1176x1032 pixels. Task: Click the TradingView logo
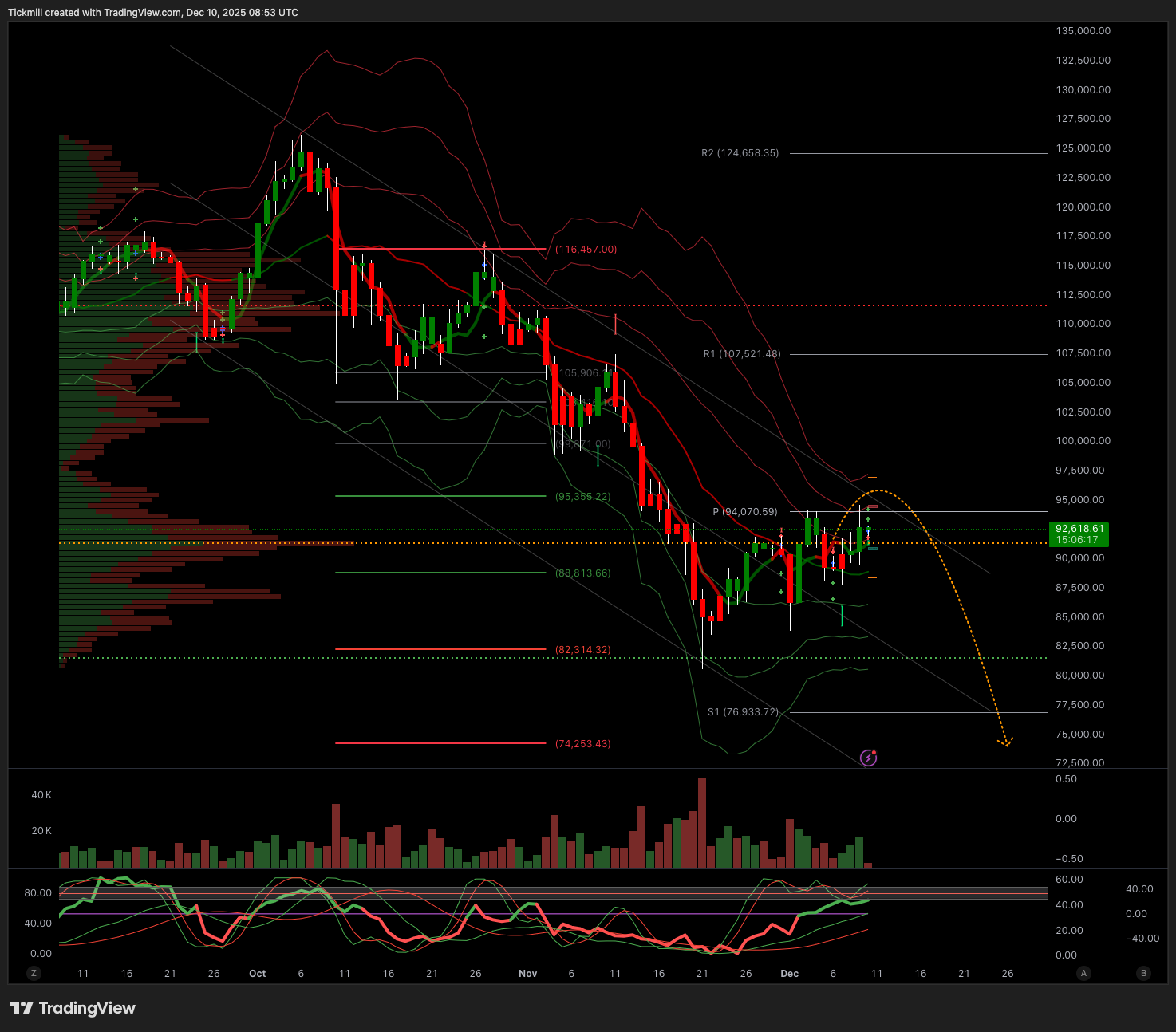[x=73, y=1008]
